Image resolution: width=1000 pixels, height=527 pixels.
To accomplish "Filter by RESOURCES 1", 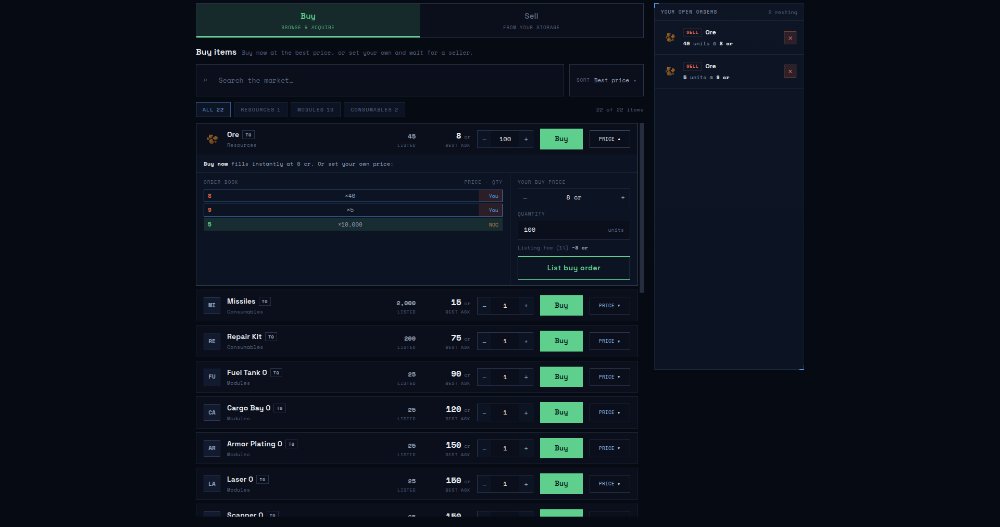I will click(260, 110).
